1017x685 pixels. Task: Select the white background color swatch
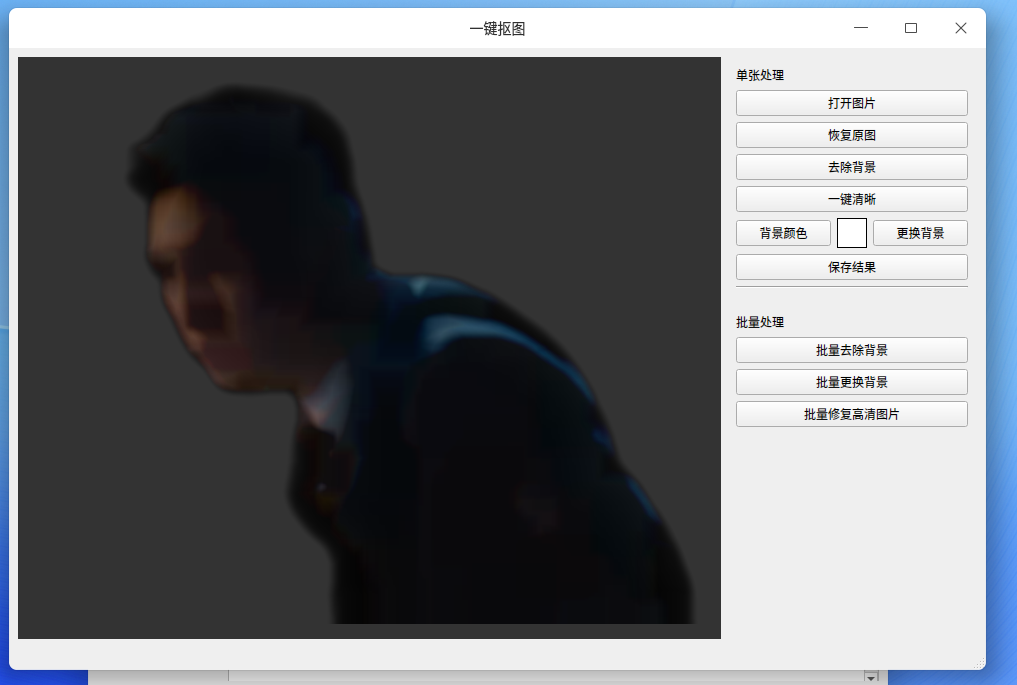click(852, 233)
